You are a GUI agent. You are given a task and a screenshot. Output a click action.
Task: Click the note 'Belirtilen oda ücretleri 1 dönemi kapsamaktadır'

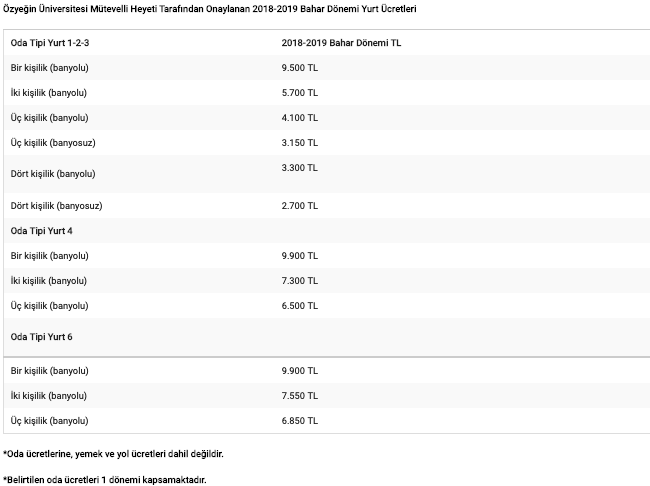[x=104, y=480]
